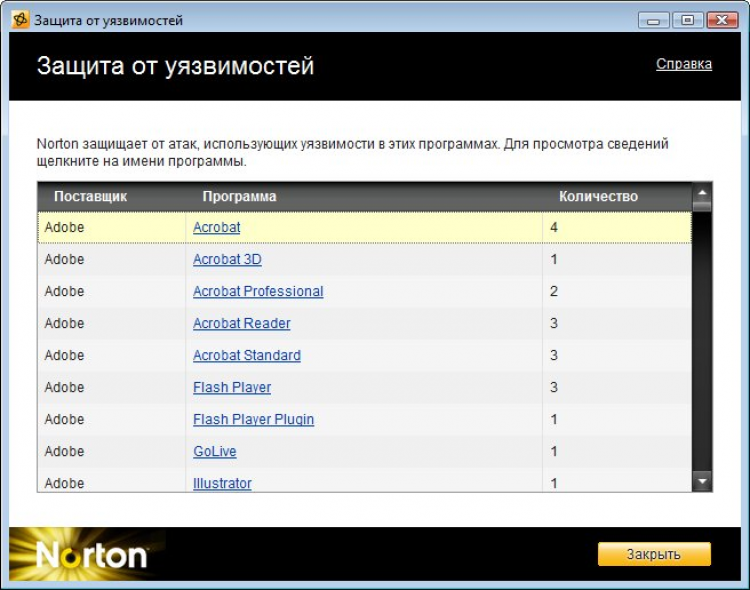Select count 3 in Acrobat Standard row
The width and height of the screenshot is (750, 590).
tap(554, 356)
